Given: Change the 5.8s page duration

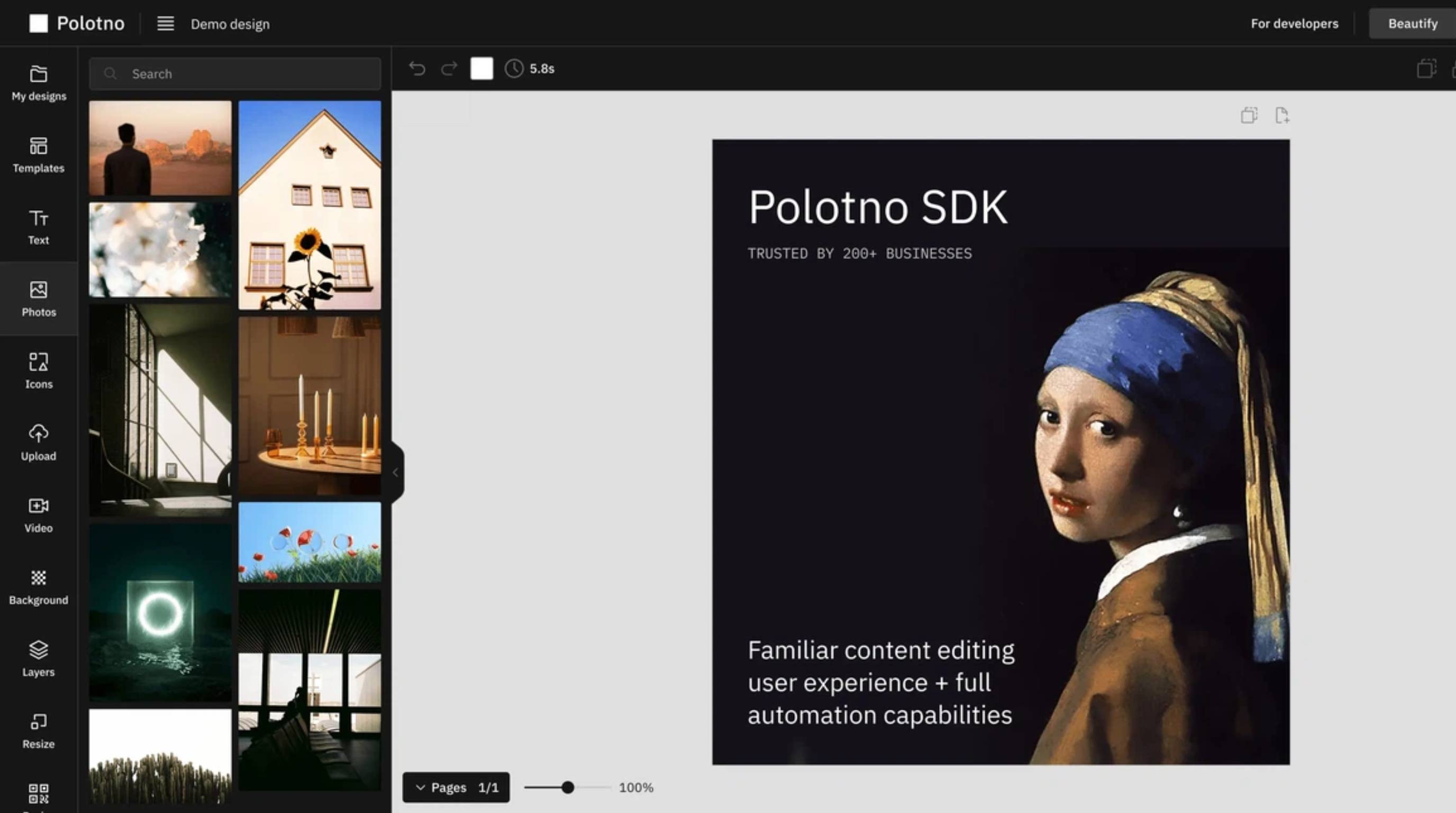Looking at the screenshot, I should point(542,68).
